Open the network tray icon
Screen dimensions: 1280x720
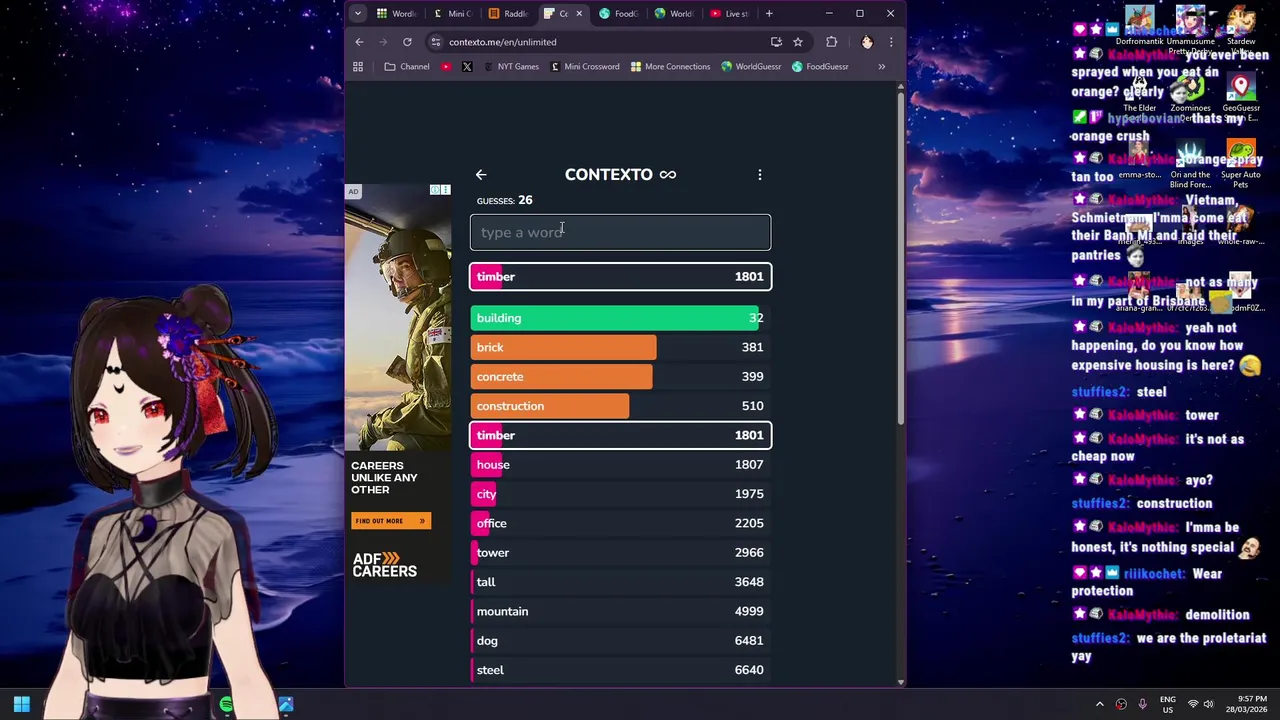1192,705
